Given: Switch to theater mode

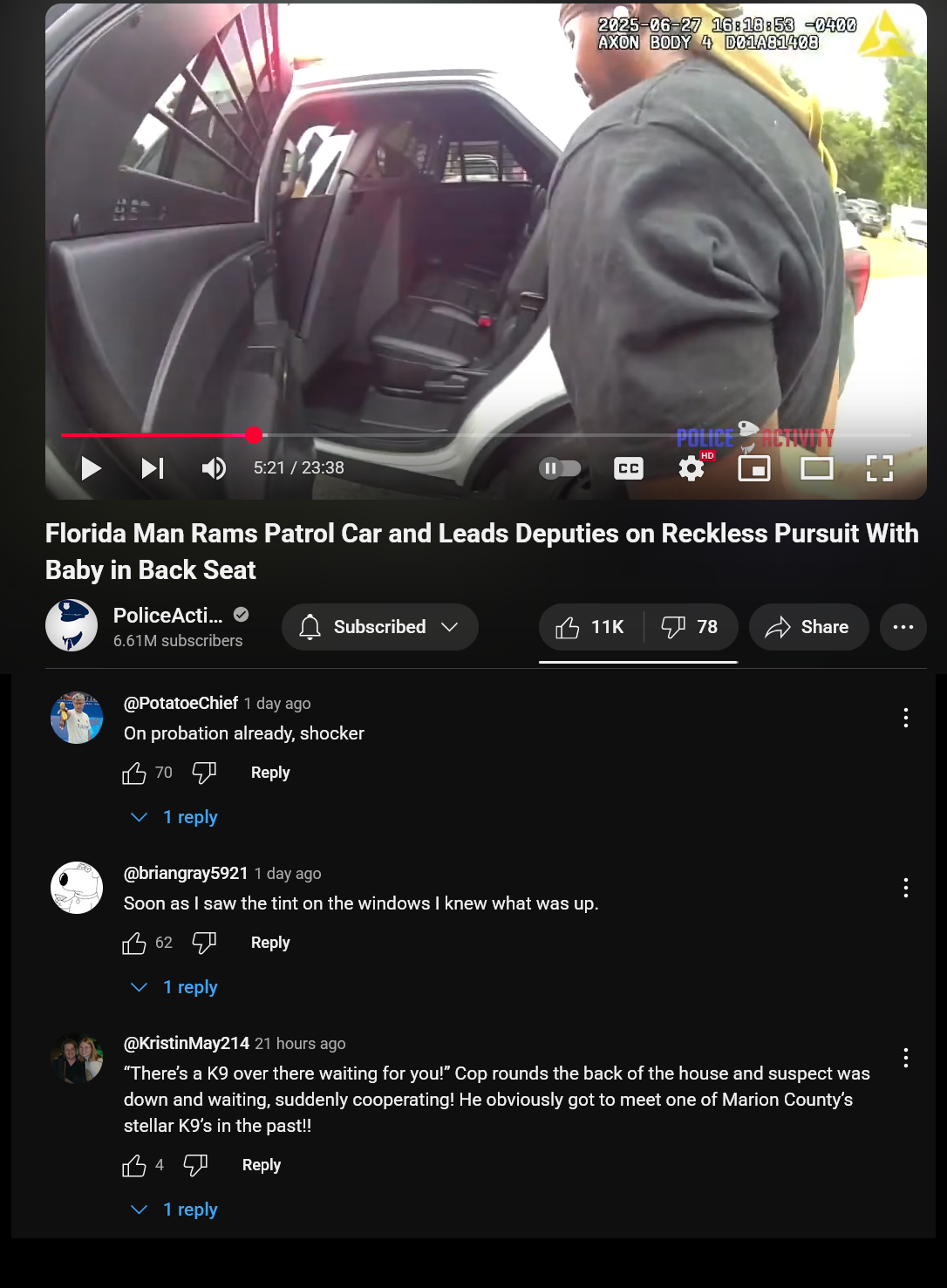Looking at the screenshot, I should (x=817, y=468).
